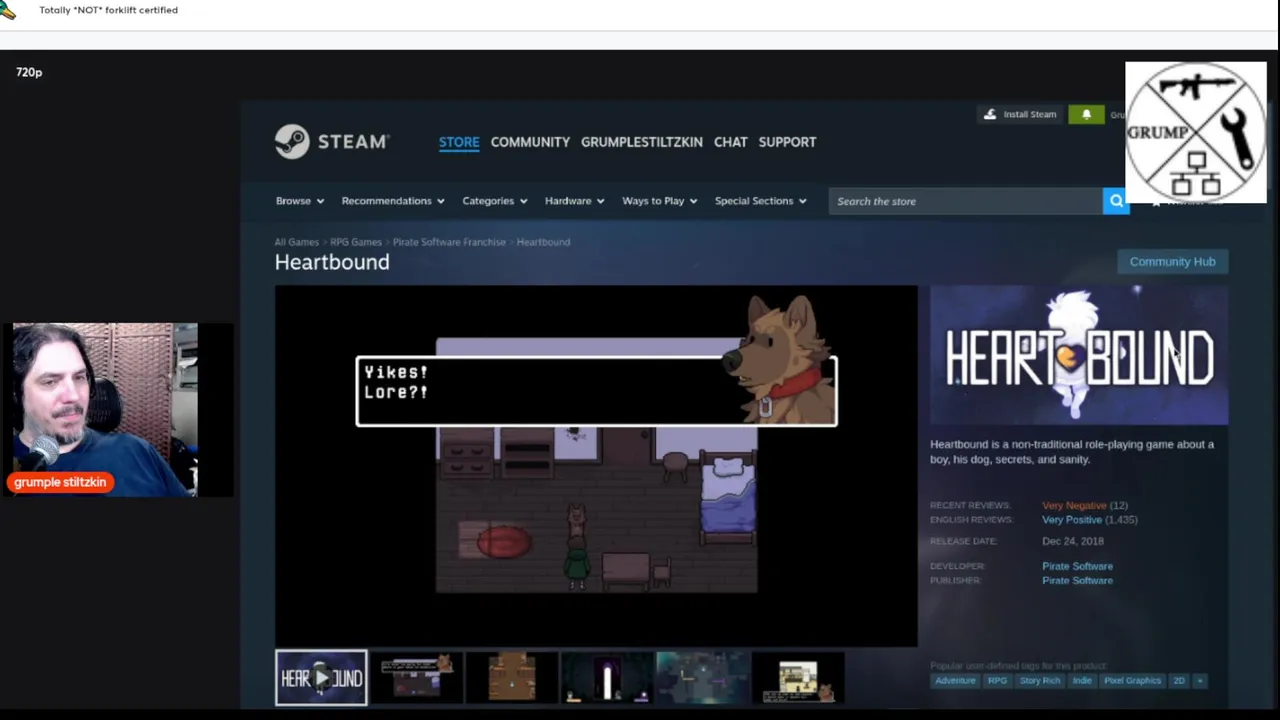This screenshot has height=720, width=1280.
Task: Open the SUPPORT menu tab
Action: 787,142
